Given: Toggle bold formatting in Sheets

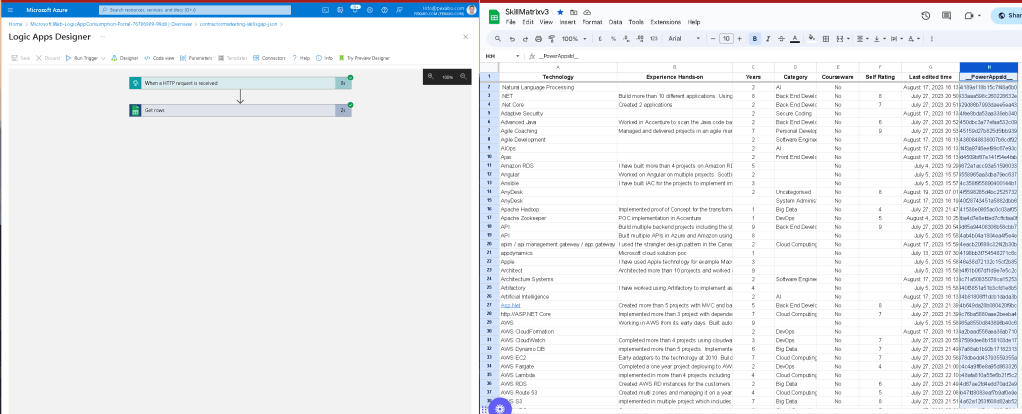Looking at the screenshot, I should tap(755, 38).
